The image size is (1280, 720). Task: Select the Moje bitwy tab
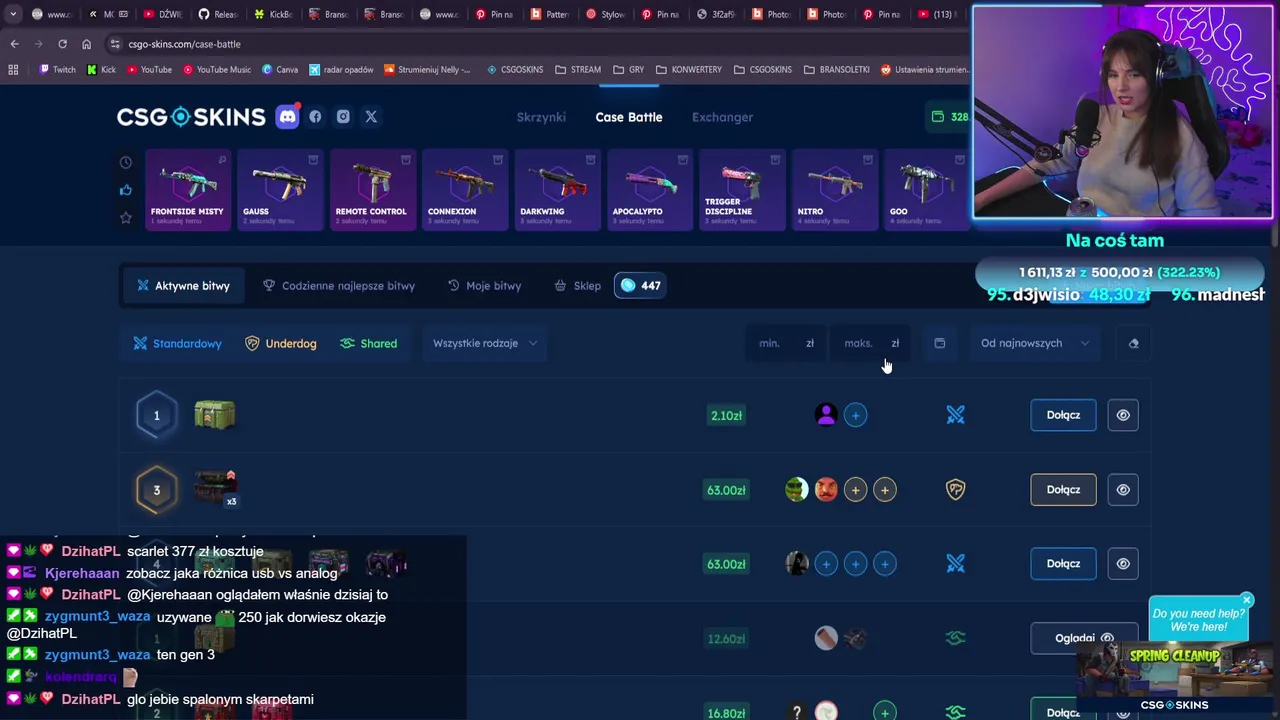(x=485, y=286)
